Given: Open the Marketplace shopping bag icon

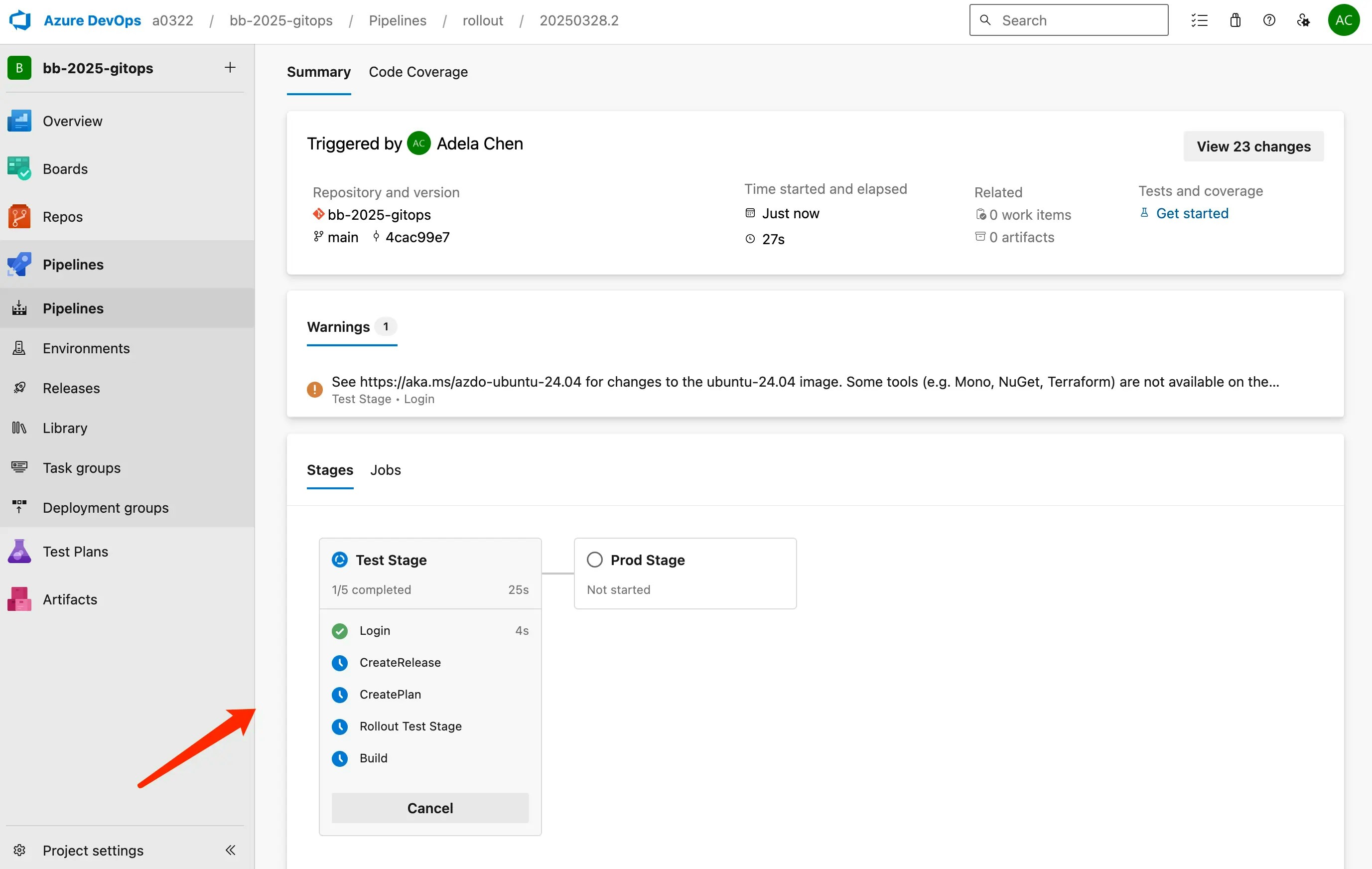Looking at the screenshot, I should pos(1235,20).
